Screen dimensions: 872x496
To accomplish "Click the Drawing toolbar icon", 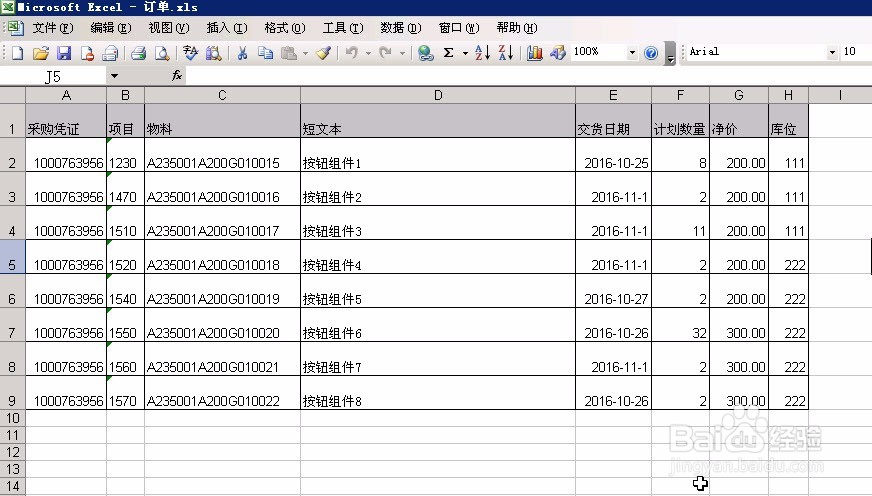I will point(558,53).
